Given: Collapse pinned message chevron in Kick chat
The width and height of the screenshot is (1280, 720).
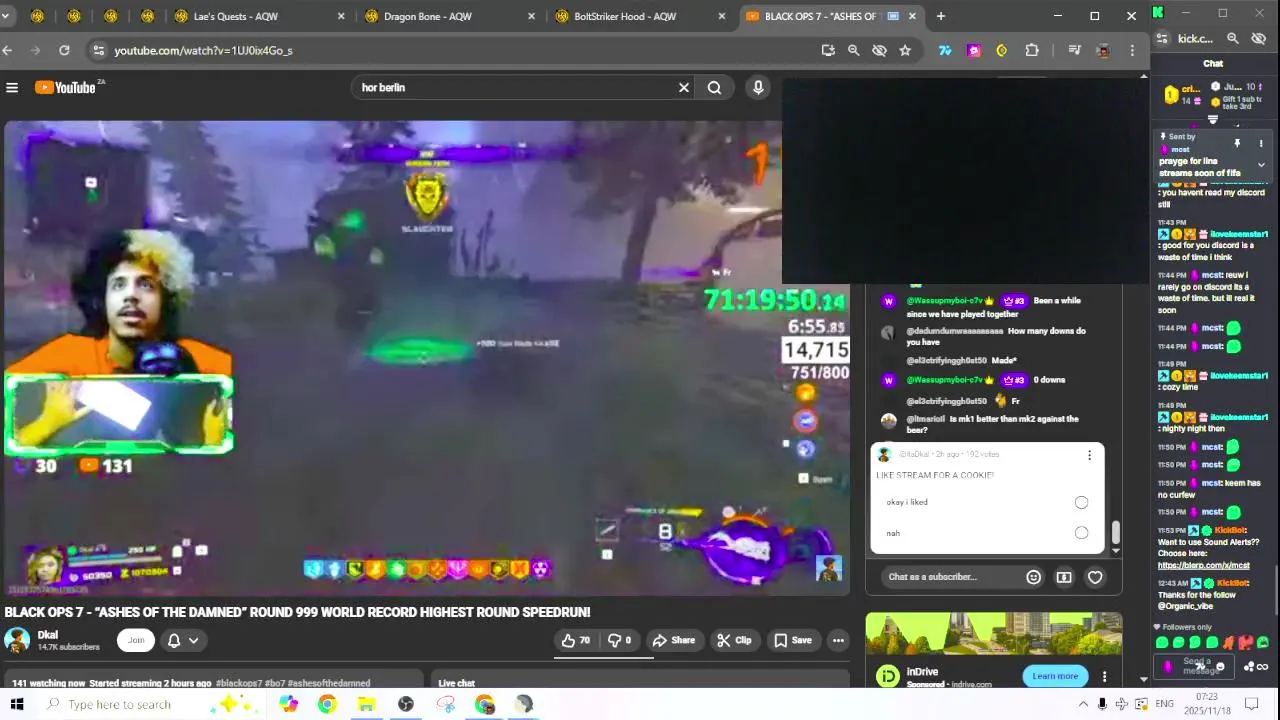Looking at the screenshot, I should (x=1261, y=165).
